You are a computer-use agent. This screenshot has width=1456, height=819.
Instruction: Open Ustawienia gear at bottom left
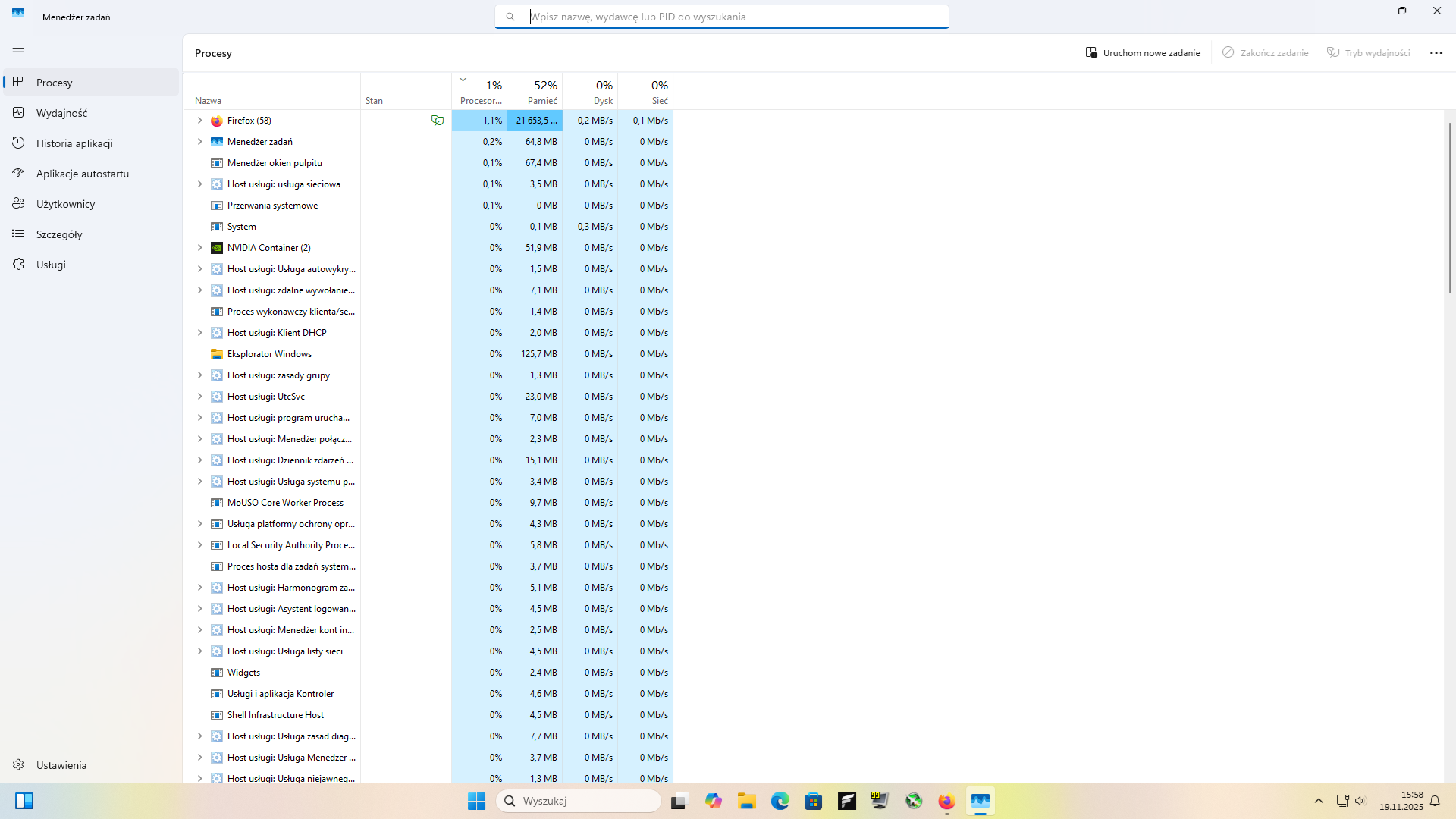point(18,764)
